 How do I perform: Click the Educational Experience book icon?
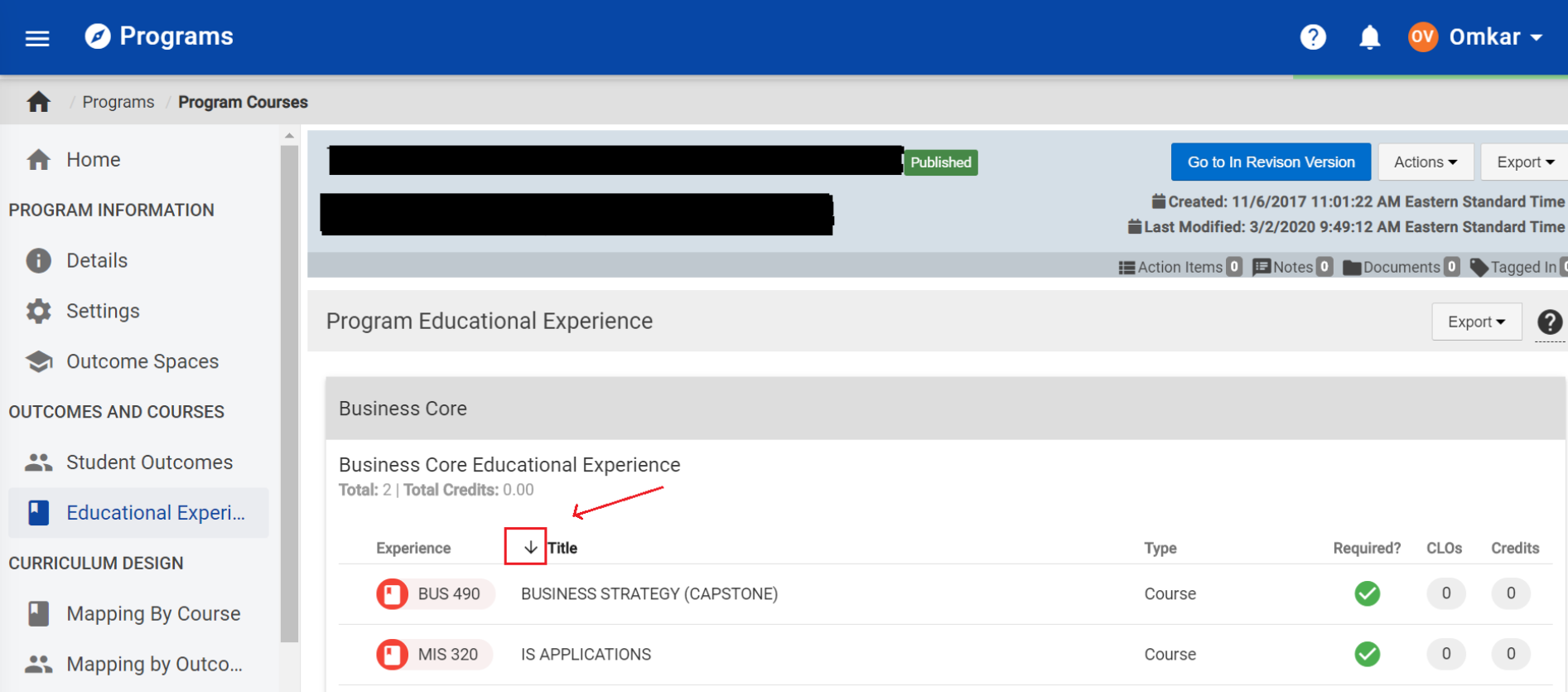(38, 513)
